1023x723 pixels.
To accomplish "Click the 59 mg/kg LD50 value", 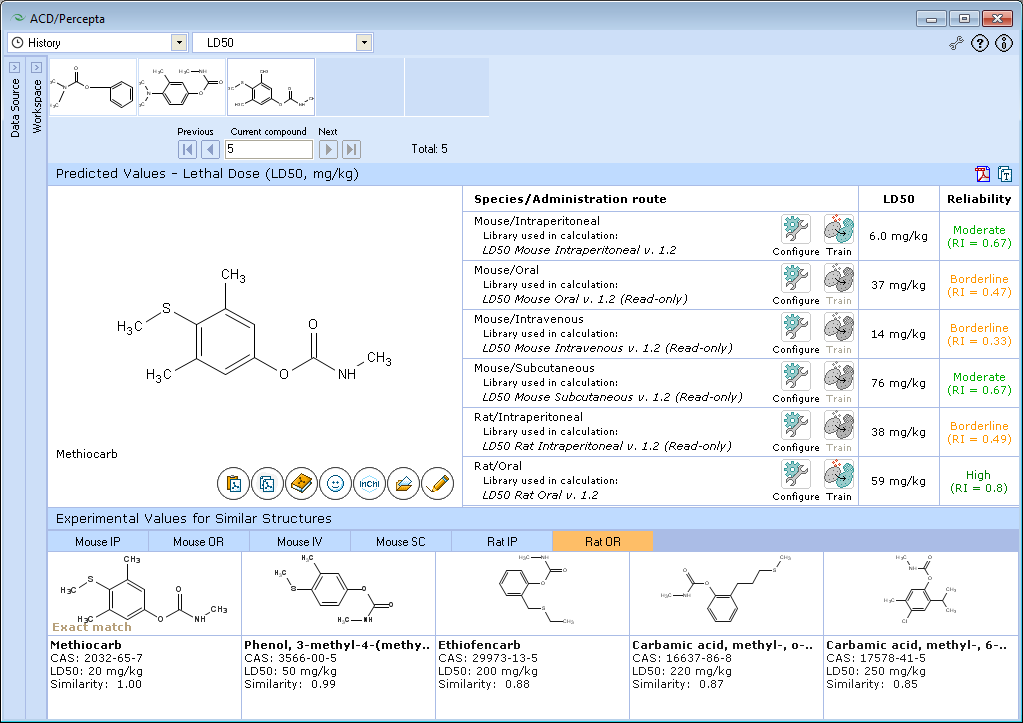I will (x=898, y=481).
